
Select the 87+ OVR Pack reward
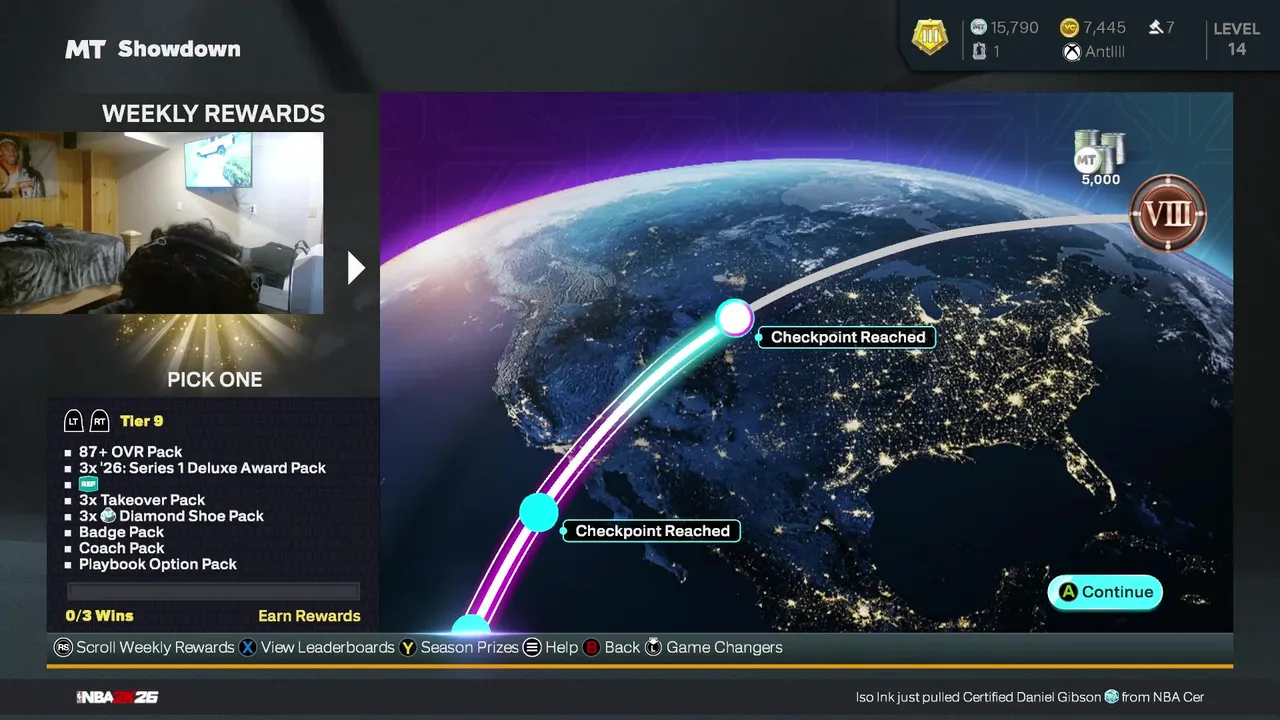(x=131, y=452)
